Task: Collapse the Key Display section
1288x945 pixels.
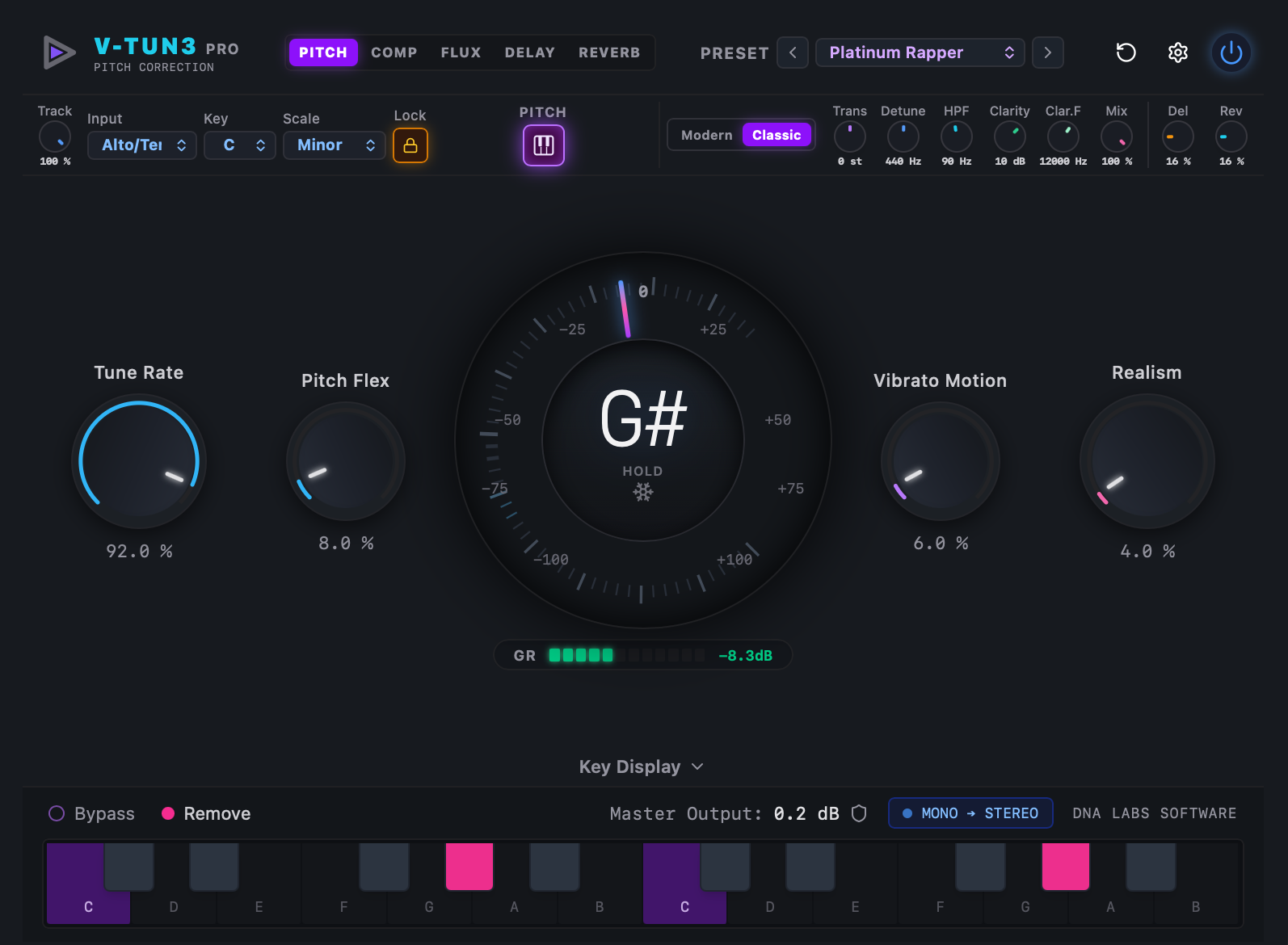Action: (x=642, y=766)
